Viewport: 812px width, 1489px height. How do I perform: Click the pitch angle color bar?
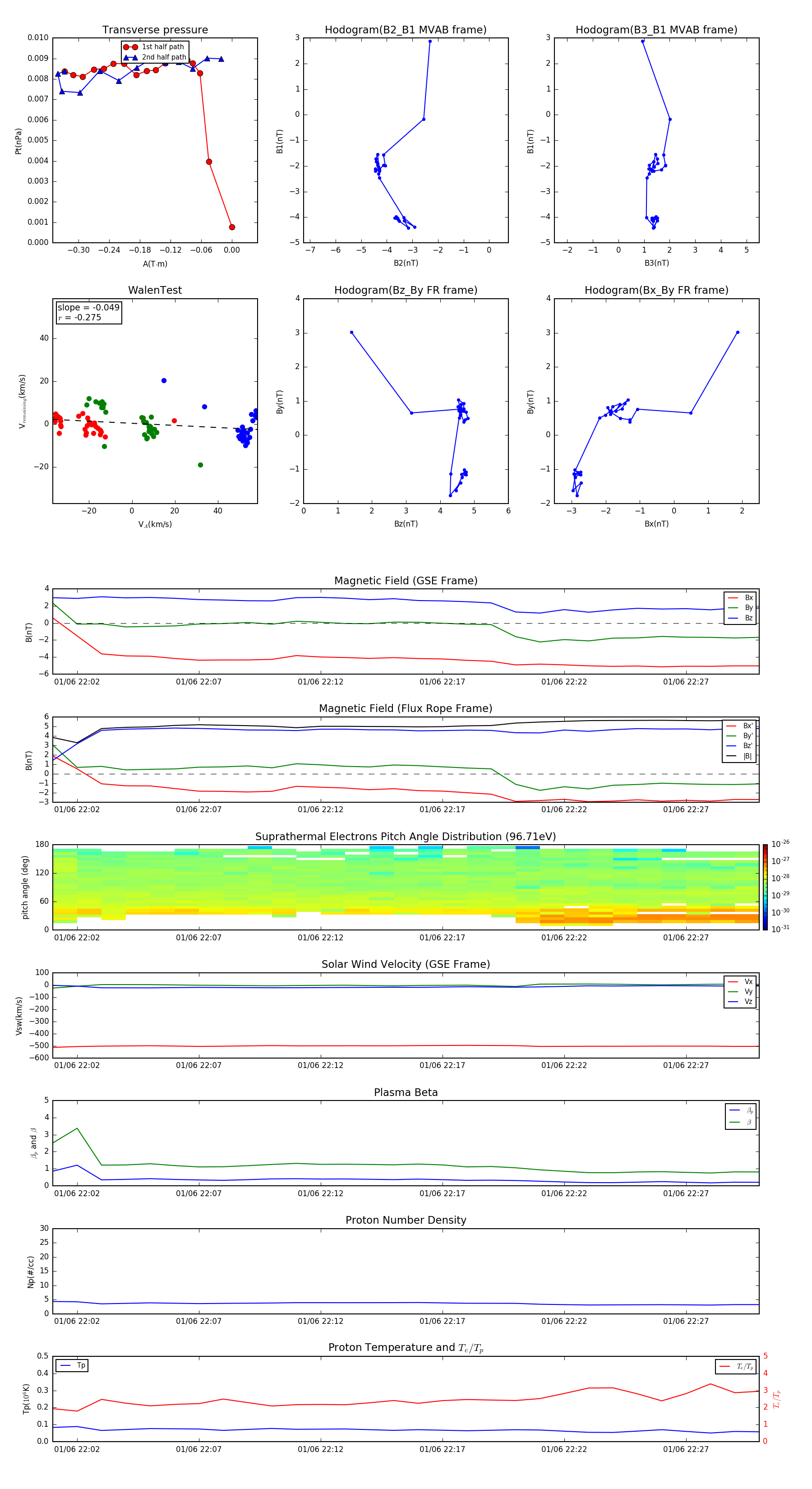(765, 887)
